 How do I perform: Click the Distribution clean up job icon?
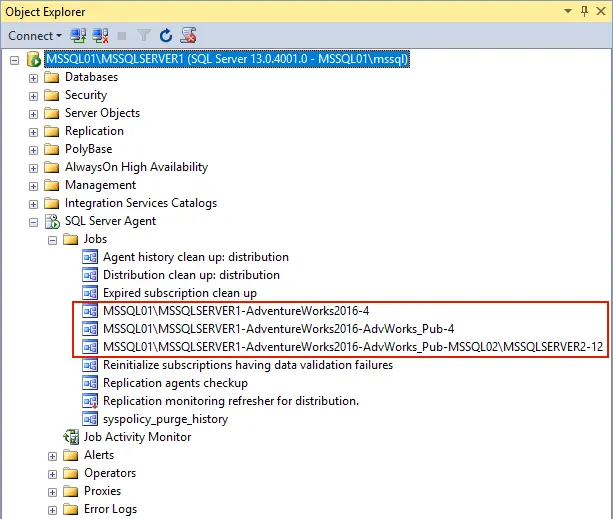90,275
